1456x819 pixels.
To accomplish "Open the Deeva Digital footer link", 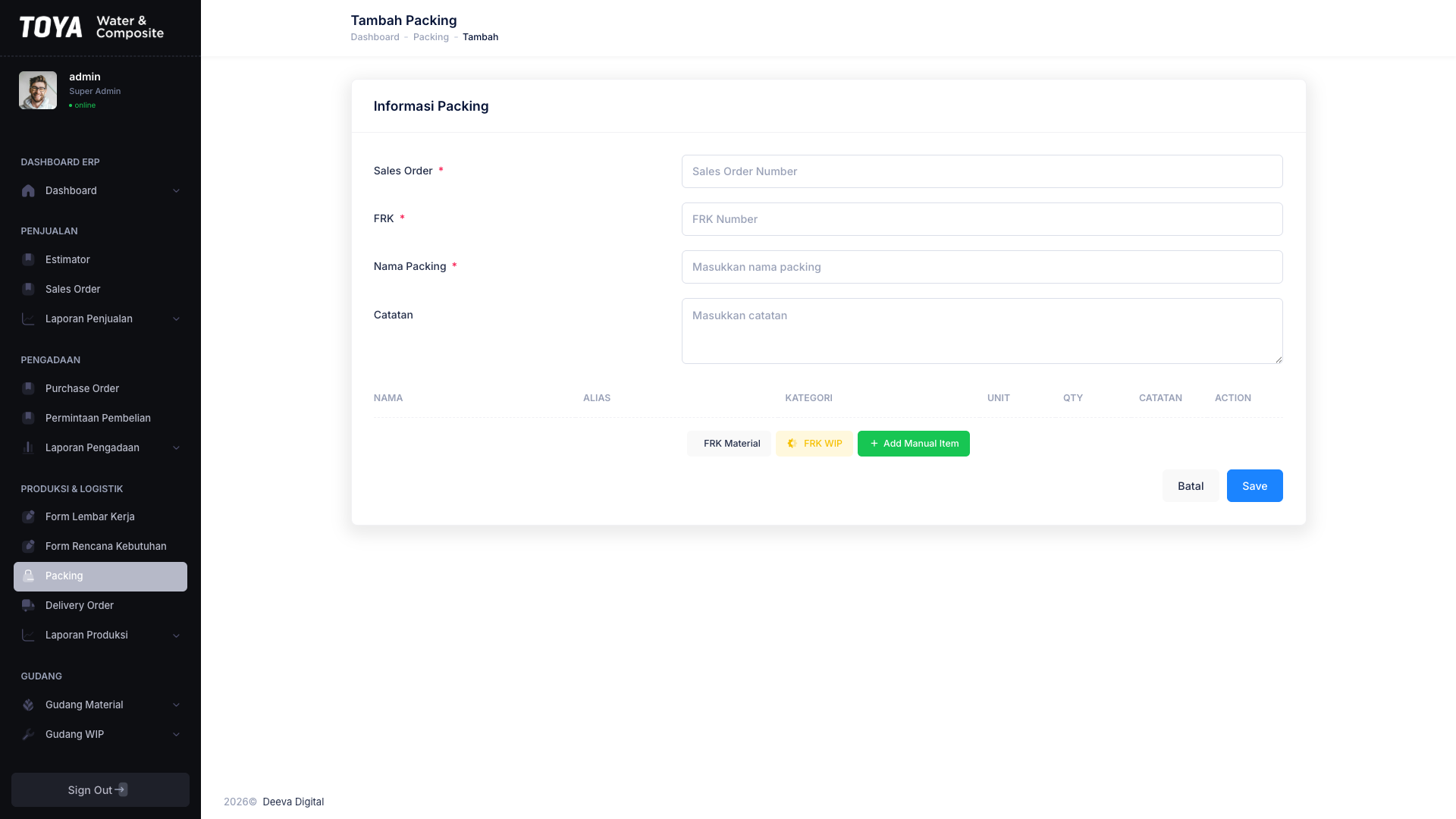I will pos(293,802).
